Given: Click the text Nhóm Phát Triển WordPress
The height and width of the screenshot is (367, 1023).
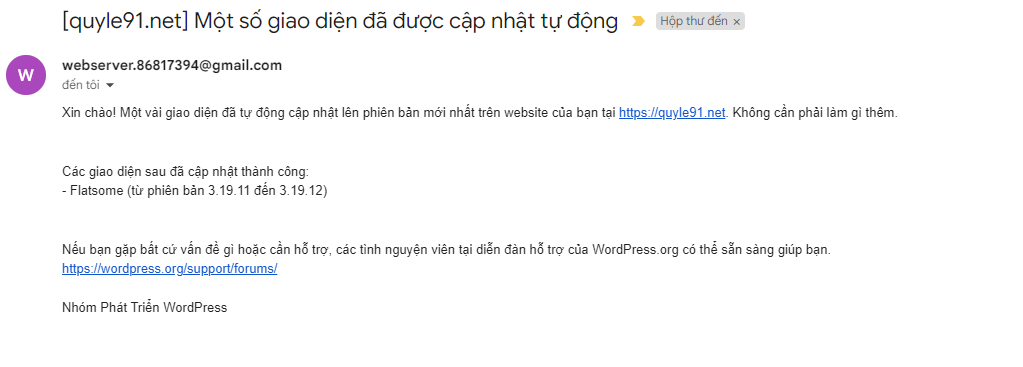Looking at the screenshot, I should point(144,308).
